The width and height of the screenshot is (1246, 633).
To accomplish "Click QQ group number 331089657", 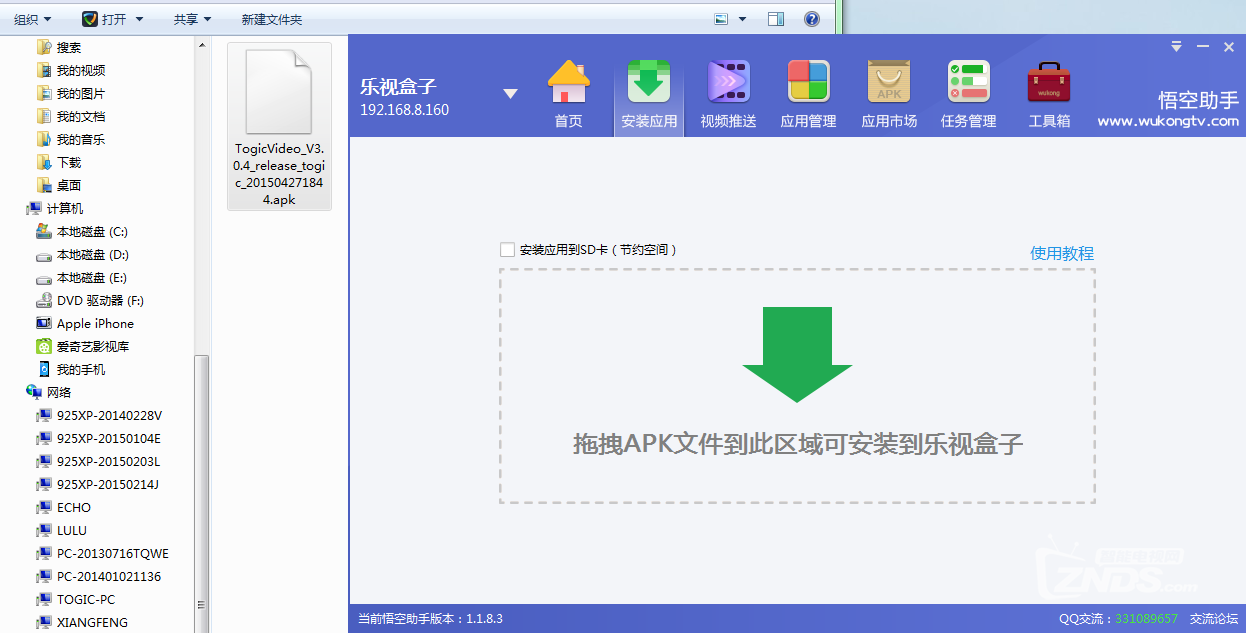I will [x=1146, y=619].
